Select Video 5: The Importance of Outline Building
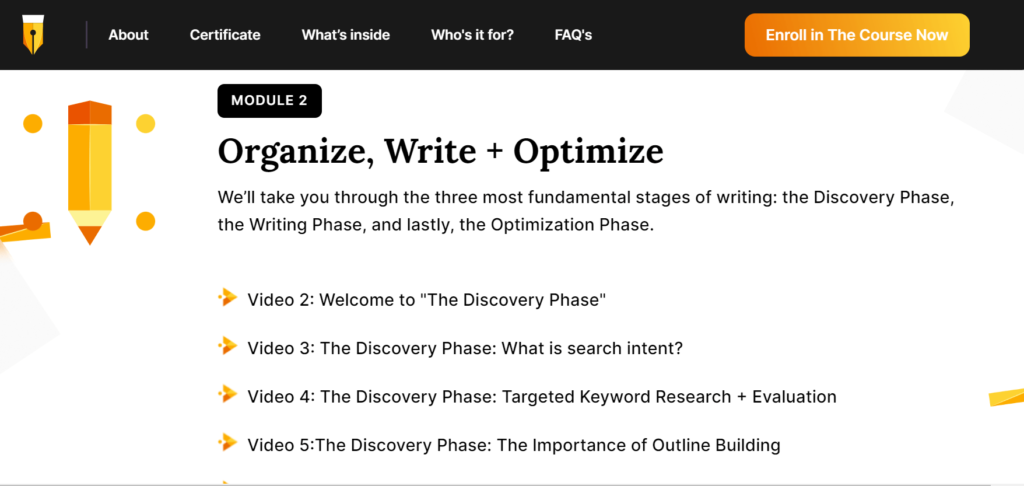Screen dimensions: 1024x486 click(514, 446)
